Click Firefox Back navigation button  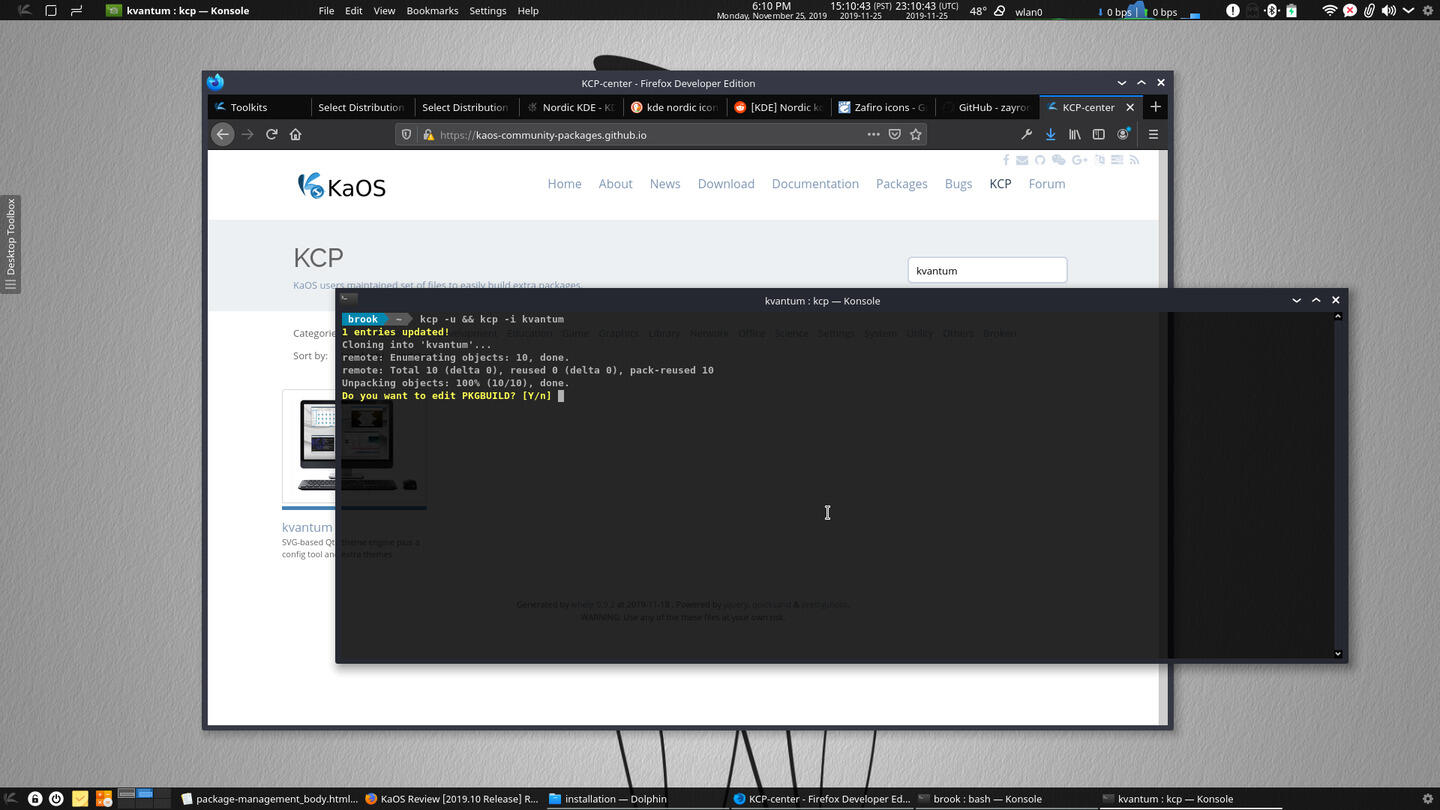coord(223,134)
